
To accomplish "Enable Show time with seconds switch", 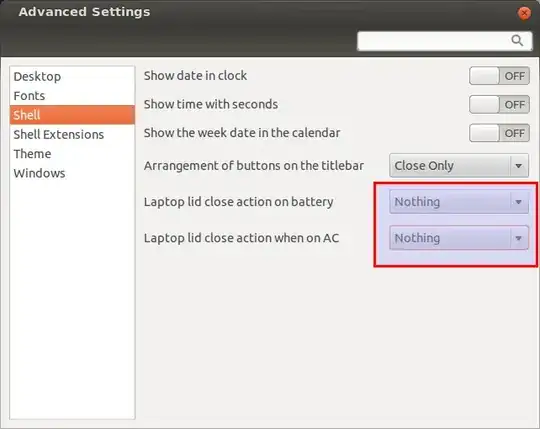I will click(x=499, y=104).
